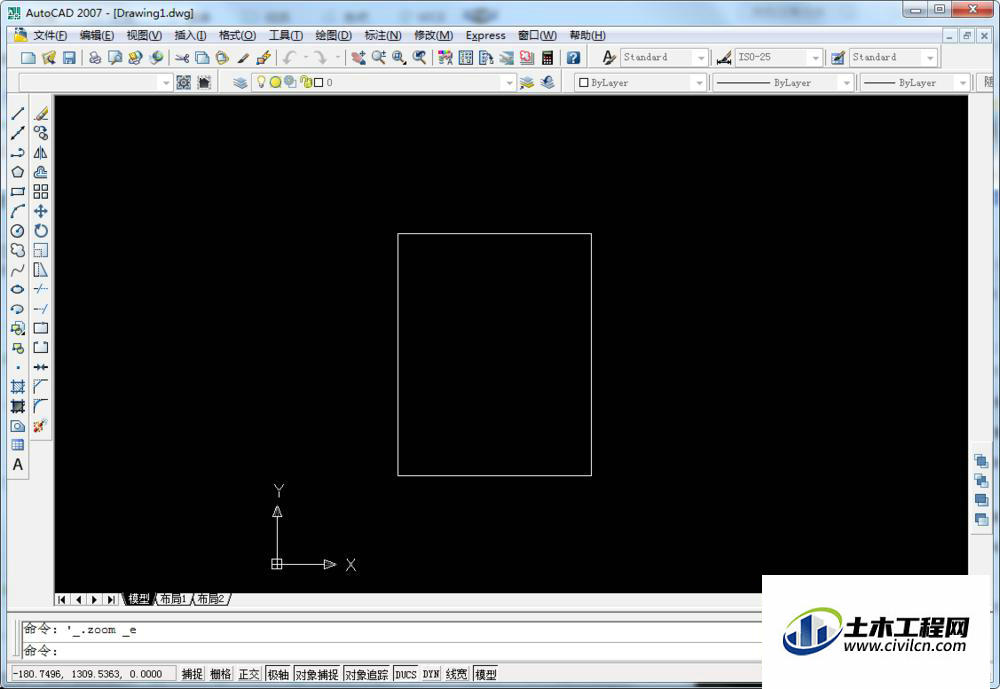Screen dimensions: 1000x689
Task: Select the Rotate tool
Action: tap(41, 231)
